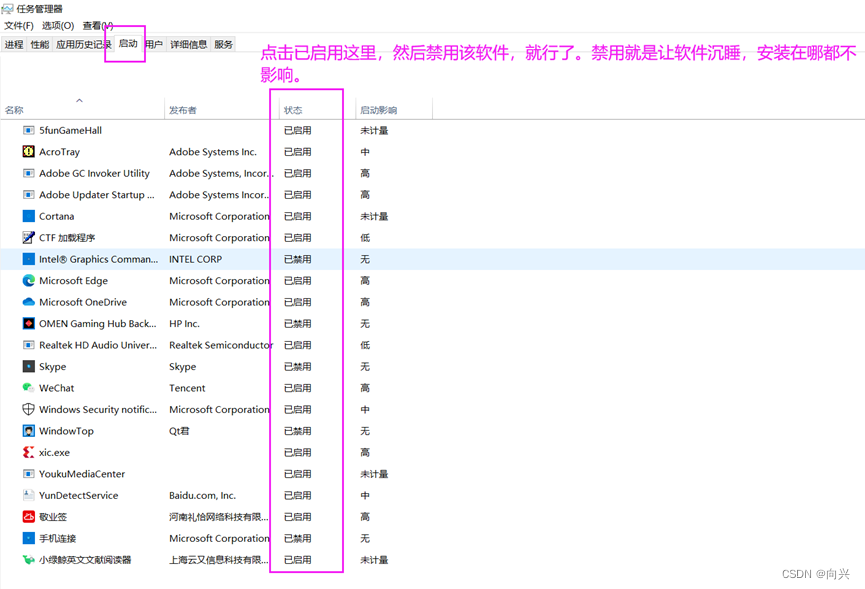Select OMEN Gaming Hub icon
This screenshot has height=589, width=865.
pos(28,324)
